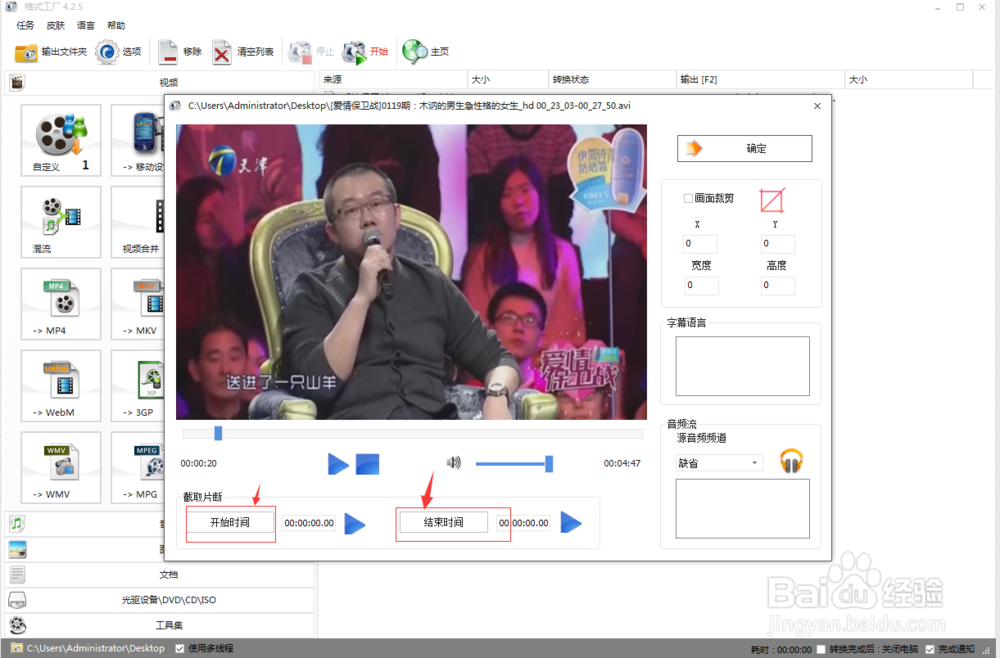Viewport: 1000px width, 658px height.
Task: Open the 任务 menu
Action: coord(26,26)
